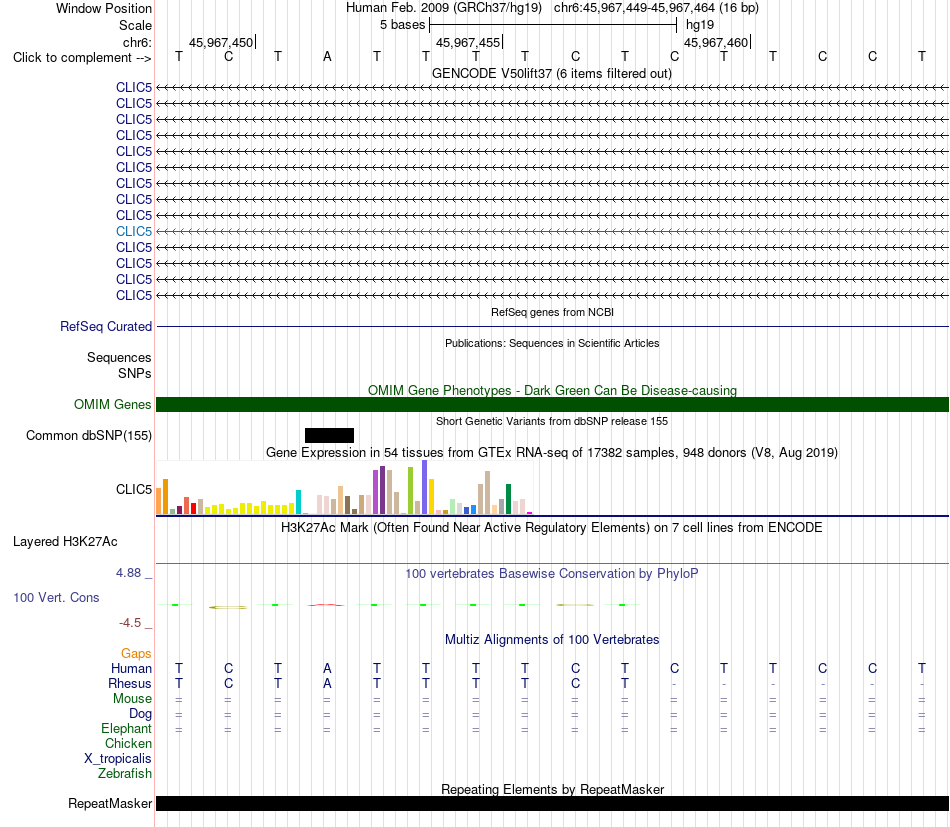Click the dark green OMIM Genes bar
This screenshot has width=950, height=827.
tap(552, 404)
